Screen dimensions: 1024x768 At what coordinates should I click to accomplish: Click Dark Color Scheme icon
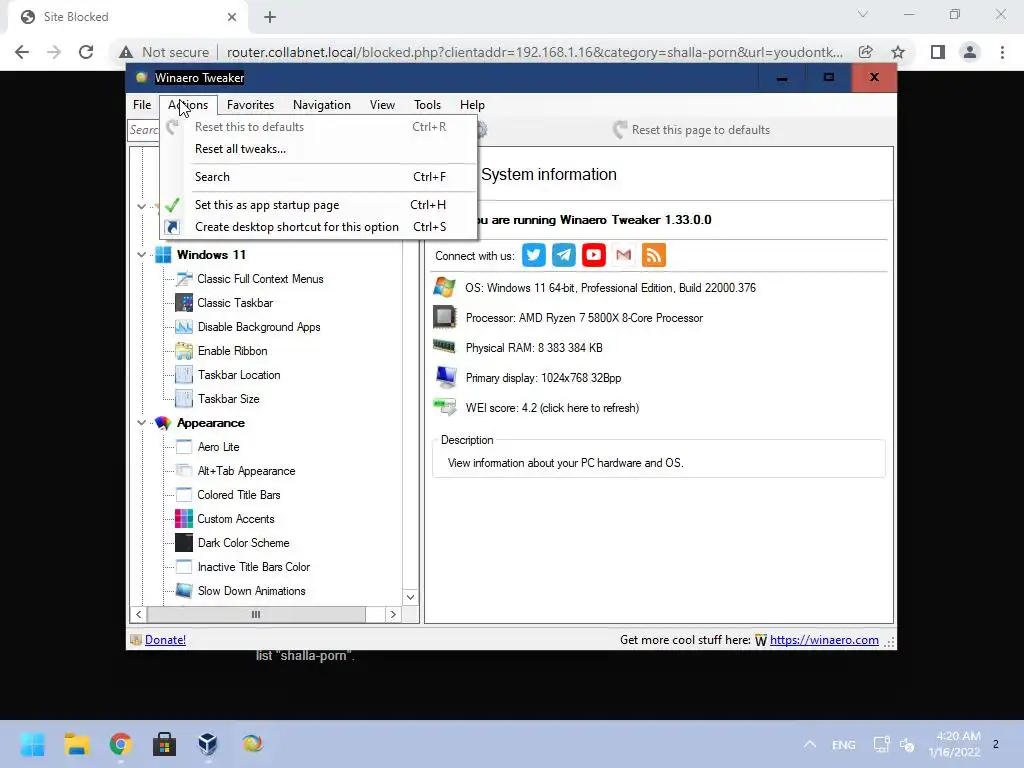[x=184, y=543]
